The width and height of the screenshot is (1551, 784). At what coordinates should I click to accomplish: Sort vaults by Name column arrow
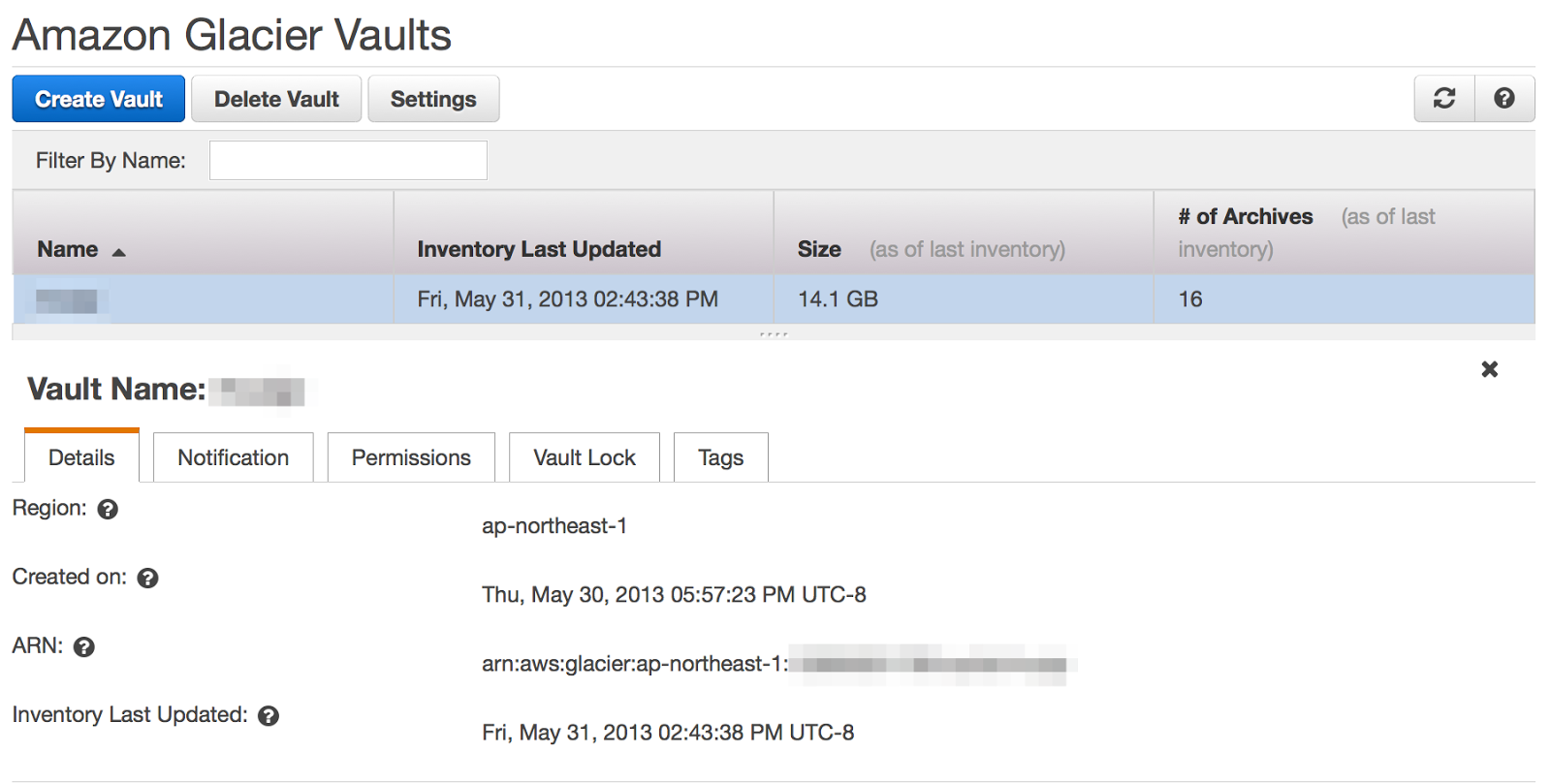119,252
